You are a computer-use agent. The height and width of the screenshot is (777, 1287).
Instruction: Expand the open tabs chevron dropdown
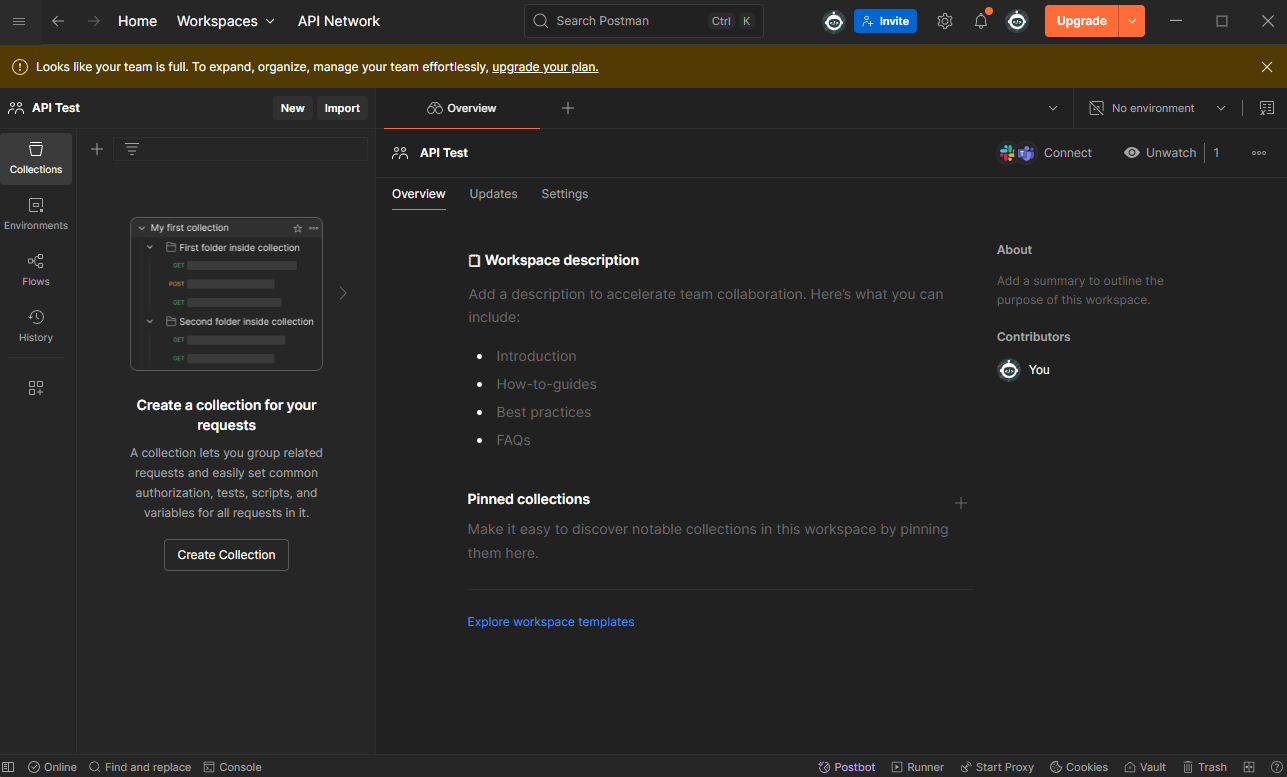coord(1053,108)
